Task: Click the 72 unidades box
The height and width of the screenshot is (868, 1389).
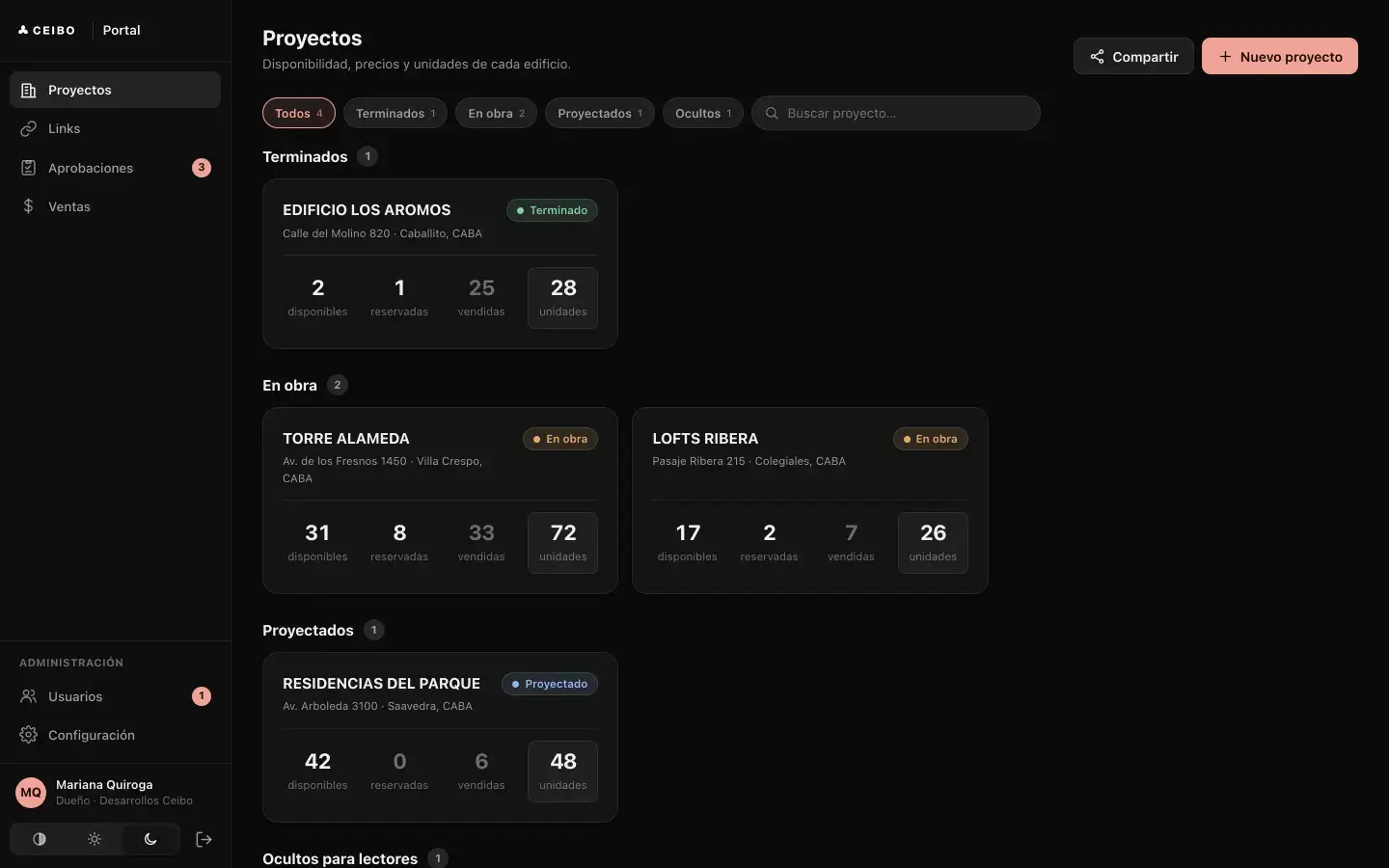Action: pyautogui.click(x=563, y=543)
